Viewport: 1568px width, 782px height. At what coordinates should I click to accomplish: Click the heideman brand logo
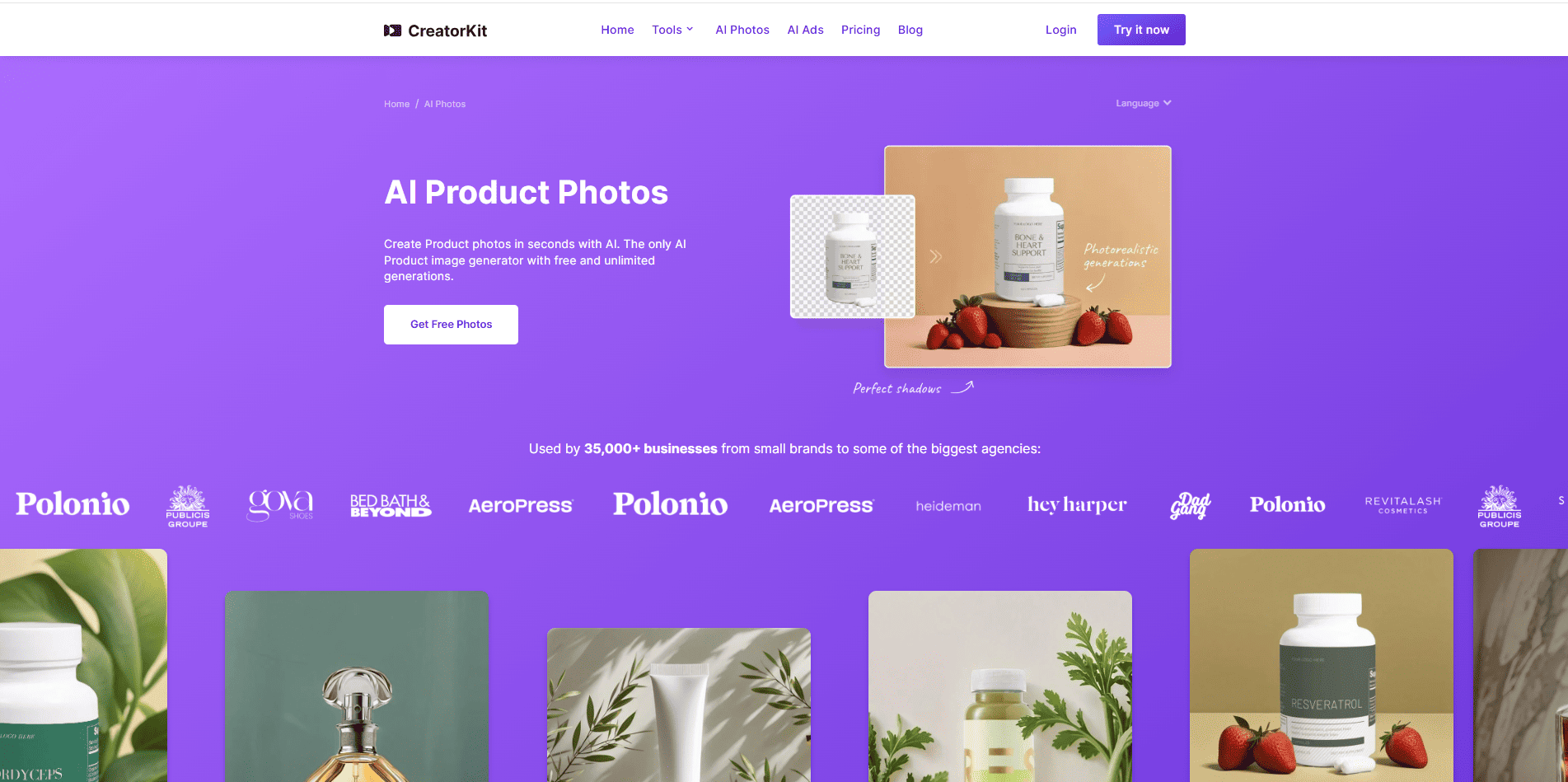click(x=948, y=506)
